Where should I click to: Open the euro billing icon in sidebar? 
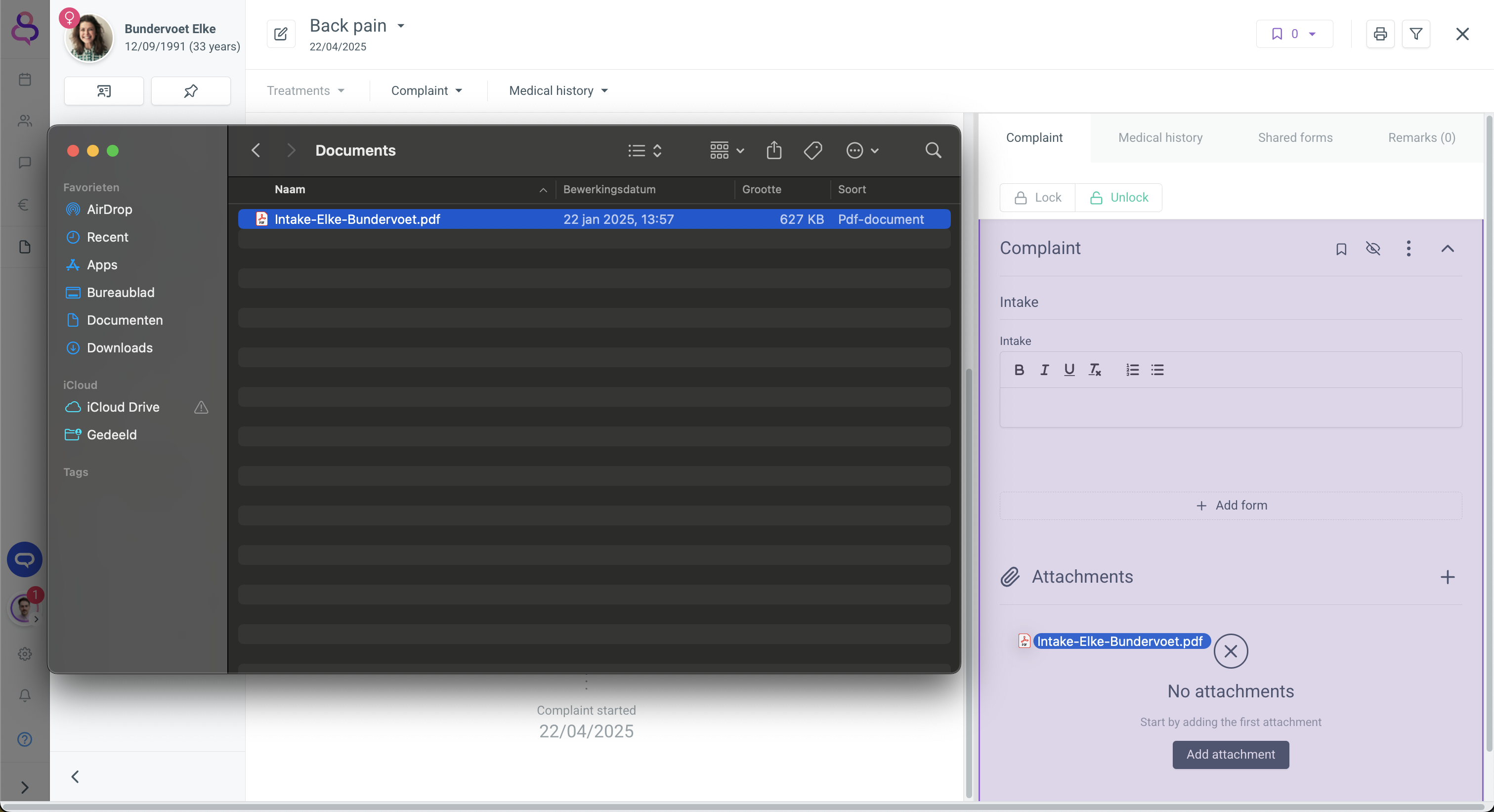pos(24,205)
